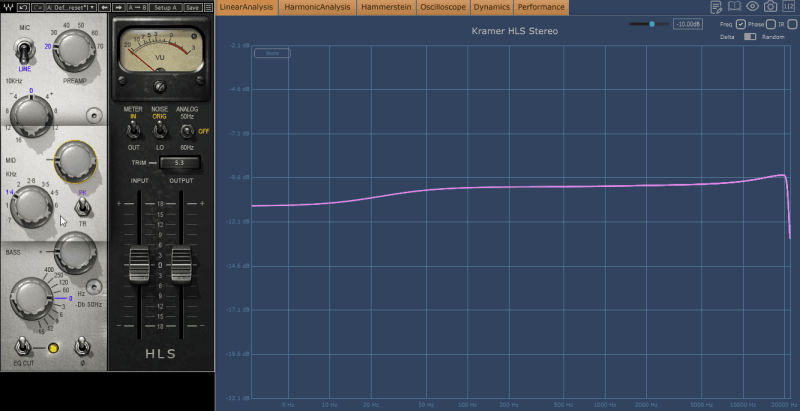Switch to the Dynamics tab
The width and height of the screenshot is (800, 411).
coord(491,7)
